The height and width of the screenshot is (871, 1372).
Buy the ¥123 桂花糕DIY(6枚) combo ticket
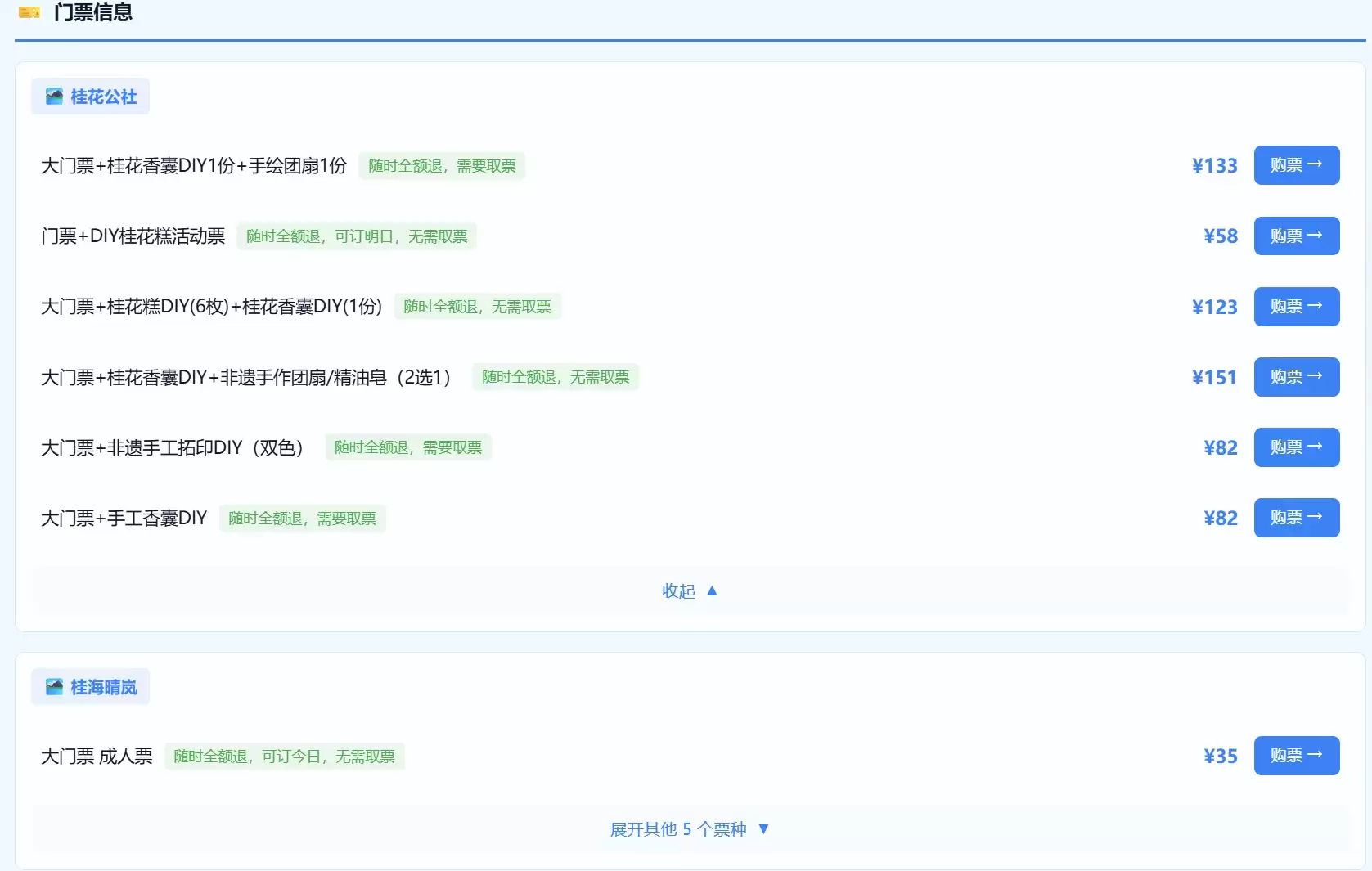[x=1296, y=307]
